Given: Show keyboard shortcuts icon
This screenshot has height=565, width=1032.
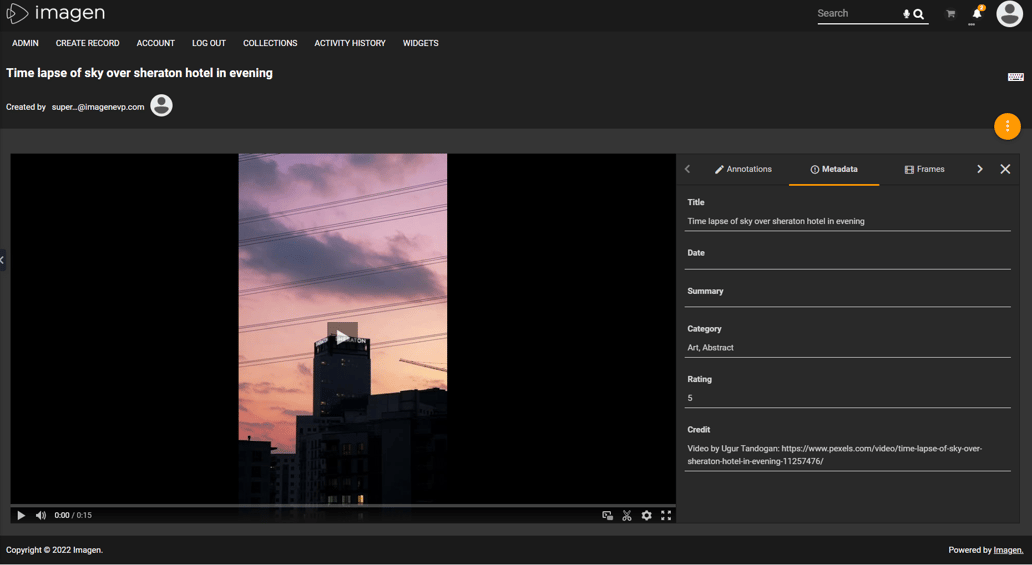Looking at the screenshot, I should click(x=1016, y=77).
